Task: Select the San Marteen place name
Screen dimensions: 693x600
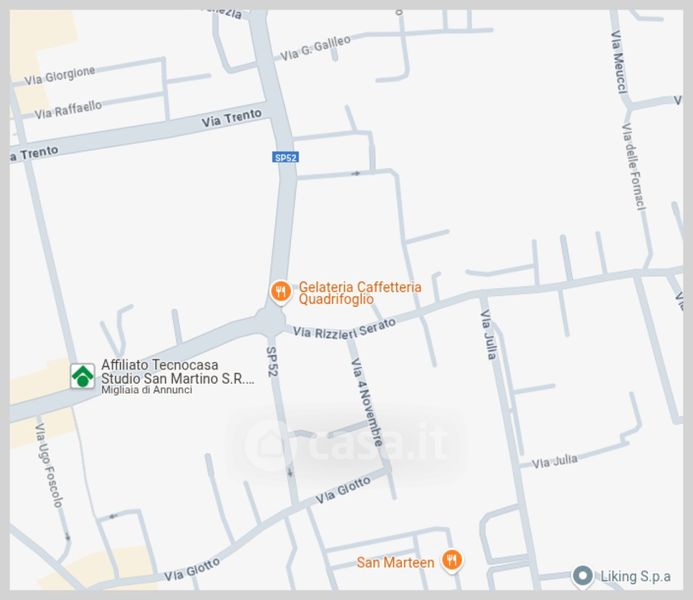Action: 395,562
